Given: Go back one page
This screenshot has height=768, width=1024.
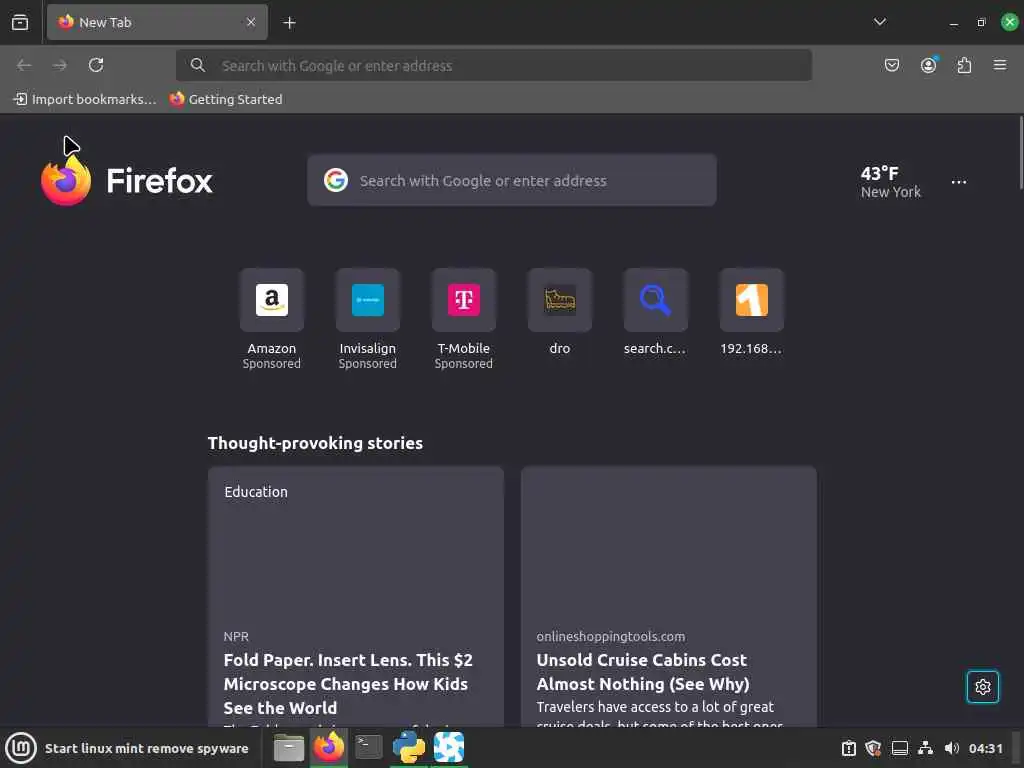Looking at the screenshot, I should [x=24, y=65].
